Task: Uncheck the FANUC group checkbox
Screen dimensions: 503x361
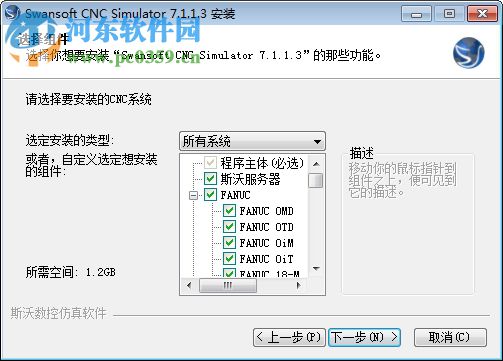Action: 210,195
